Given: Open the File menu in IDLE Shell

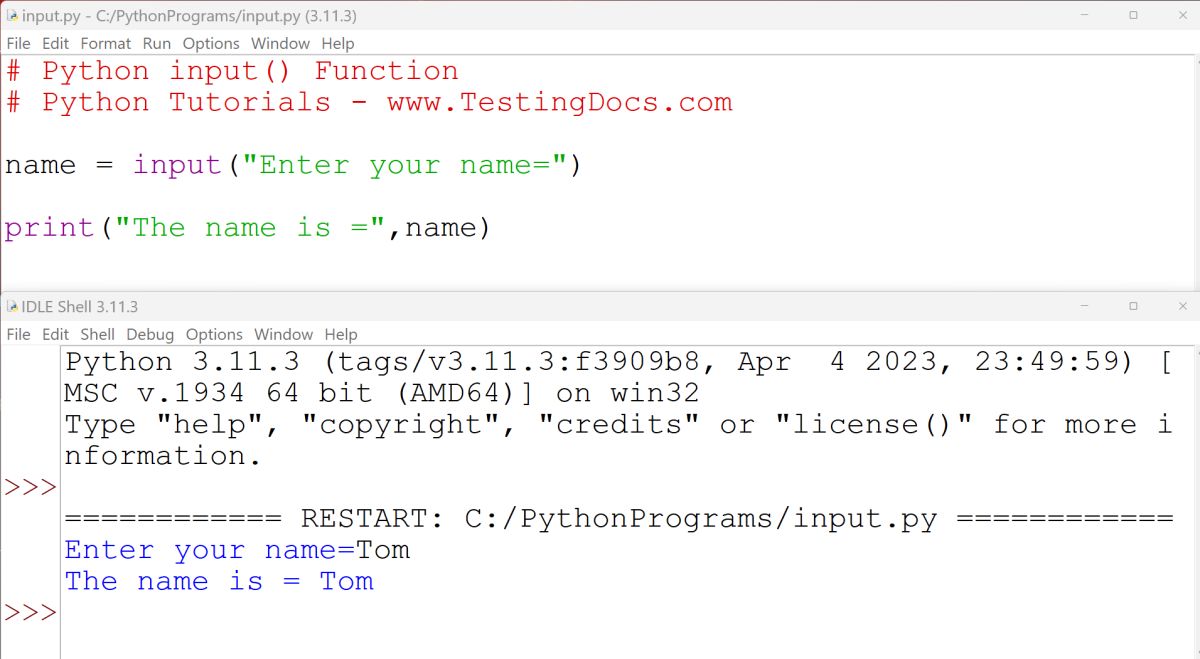Looking at the screenshot, I should [18, 334].
